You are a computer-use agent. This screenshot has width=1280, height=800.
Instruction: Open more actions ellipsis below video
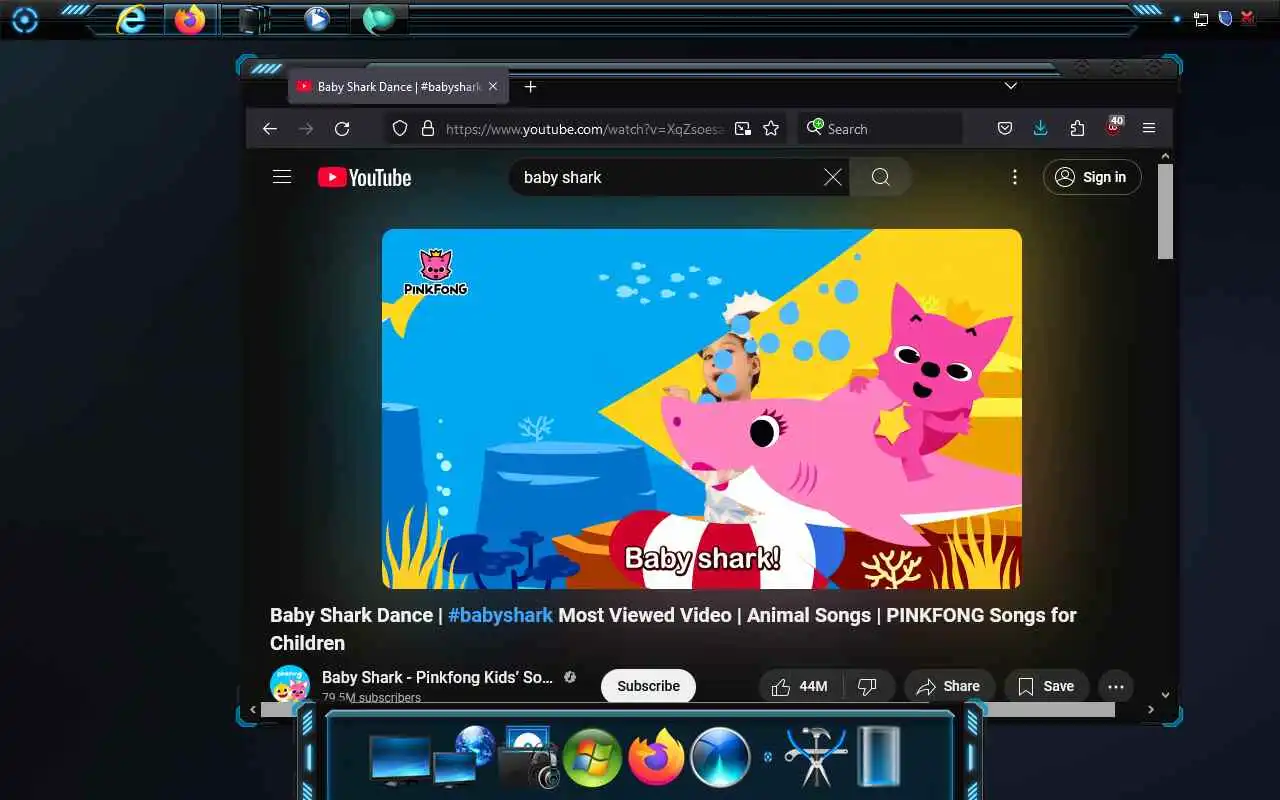click(1116, 686)
